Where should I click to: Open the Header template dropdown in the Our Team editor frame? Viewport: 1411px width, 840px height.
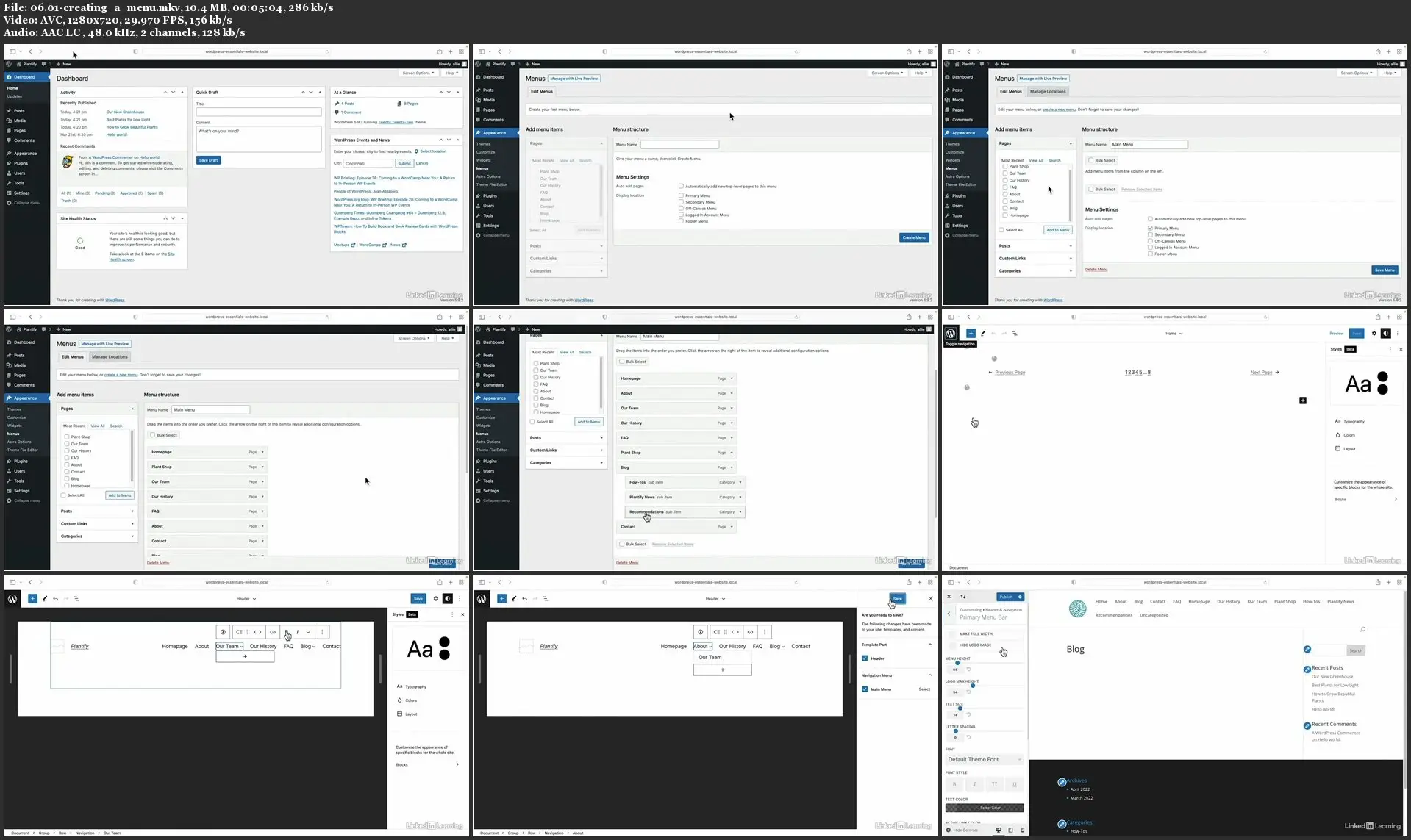(246, 599)
